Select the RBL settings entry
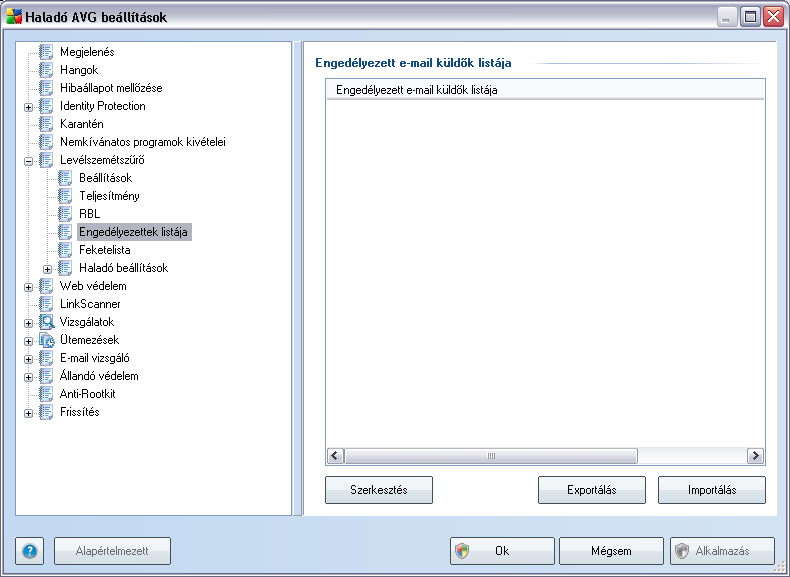The image size is (790, 577). click(90, 214)
